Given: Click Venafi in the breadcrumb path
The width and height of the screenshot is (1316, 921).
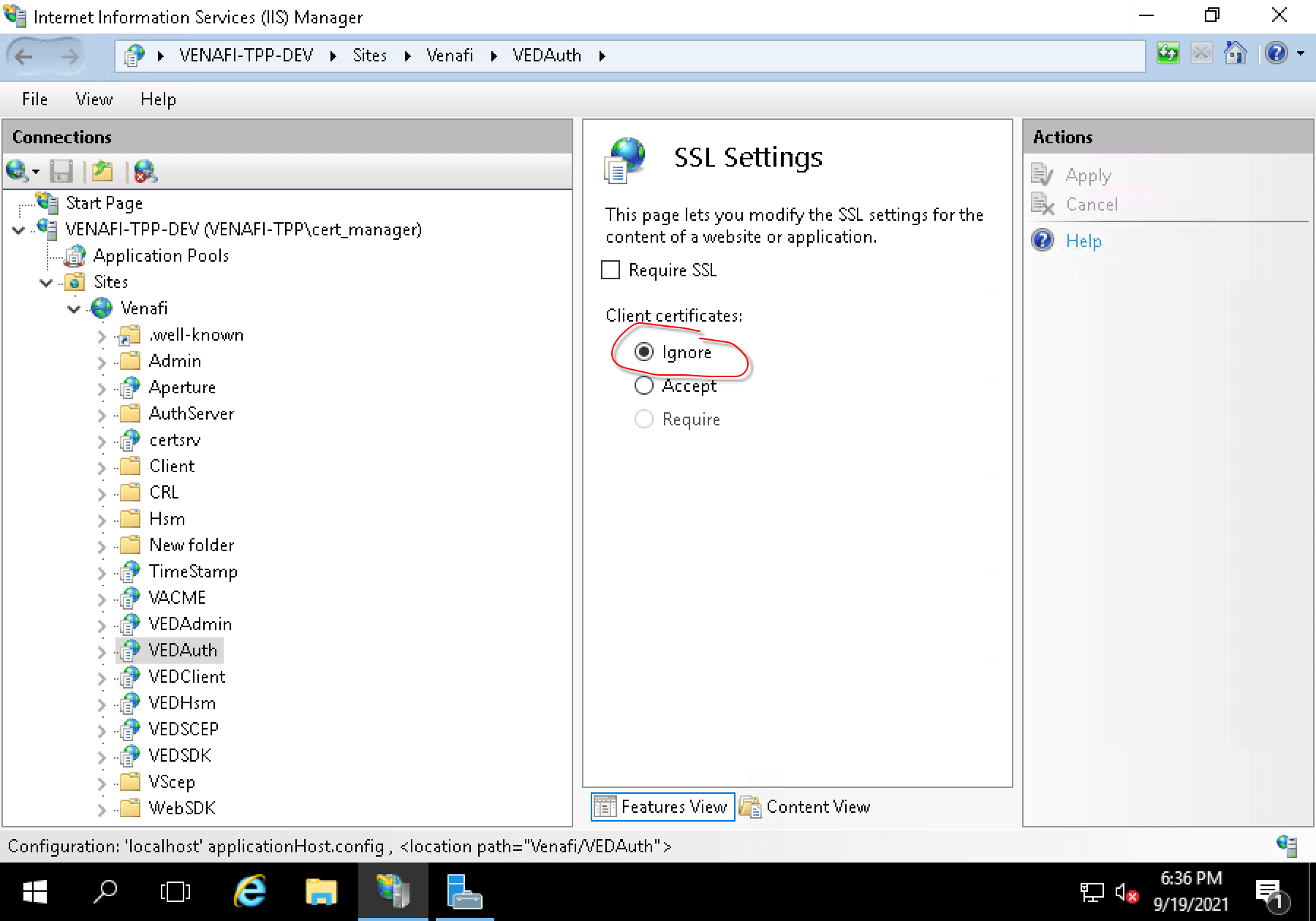Looking at the screenshot, I should [x=450, y=56].
